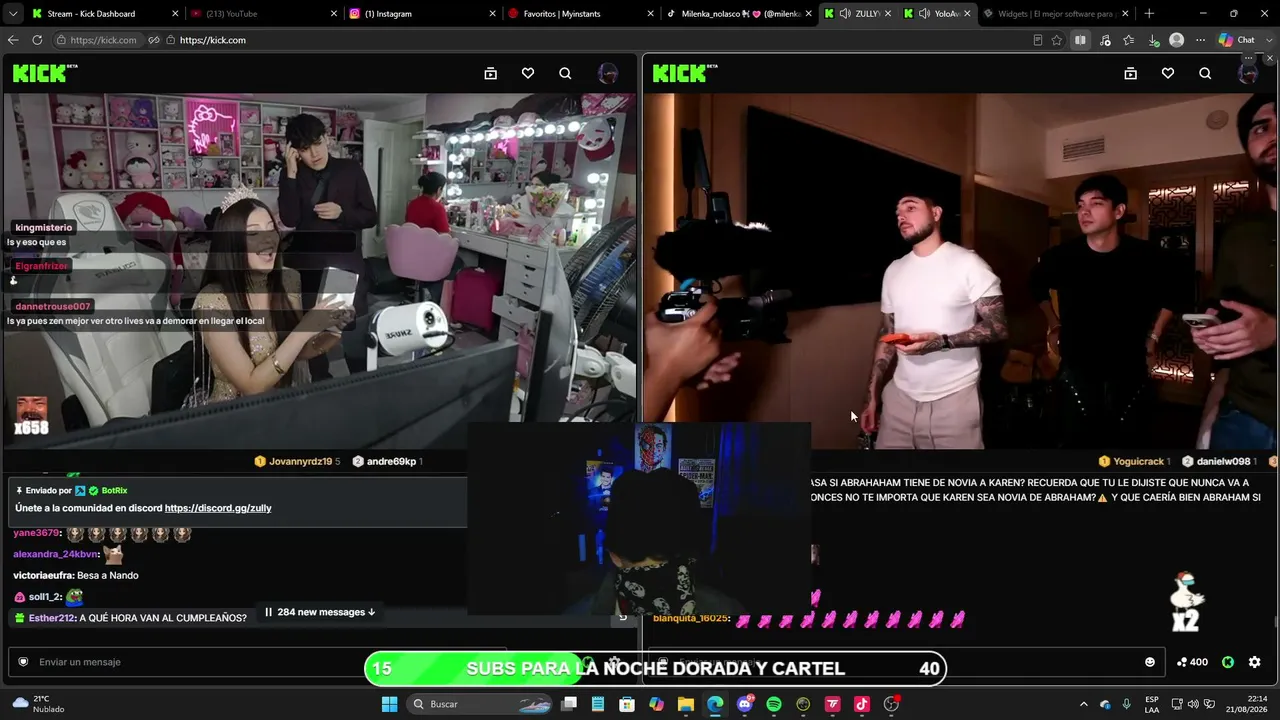Open the Kick logo in the right pane
The image size is (1280, 720).
pos(685,73)
